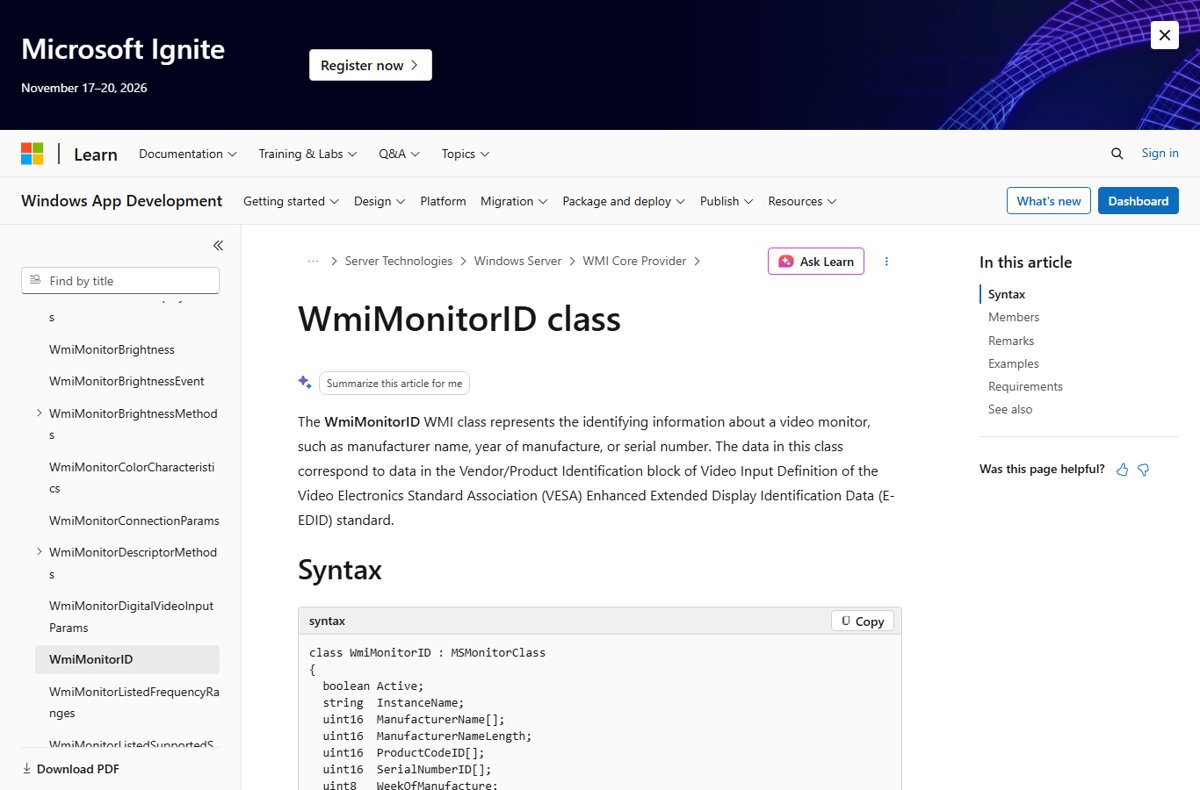Expand the Documentation menu
The width and height of the screenshot is (1200, 790).
click(188, 154)
